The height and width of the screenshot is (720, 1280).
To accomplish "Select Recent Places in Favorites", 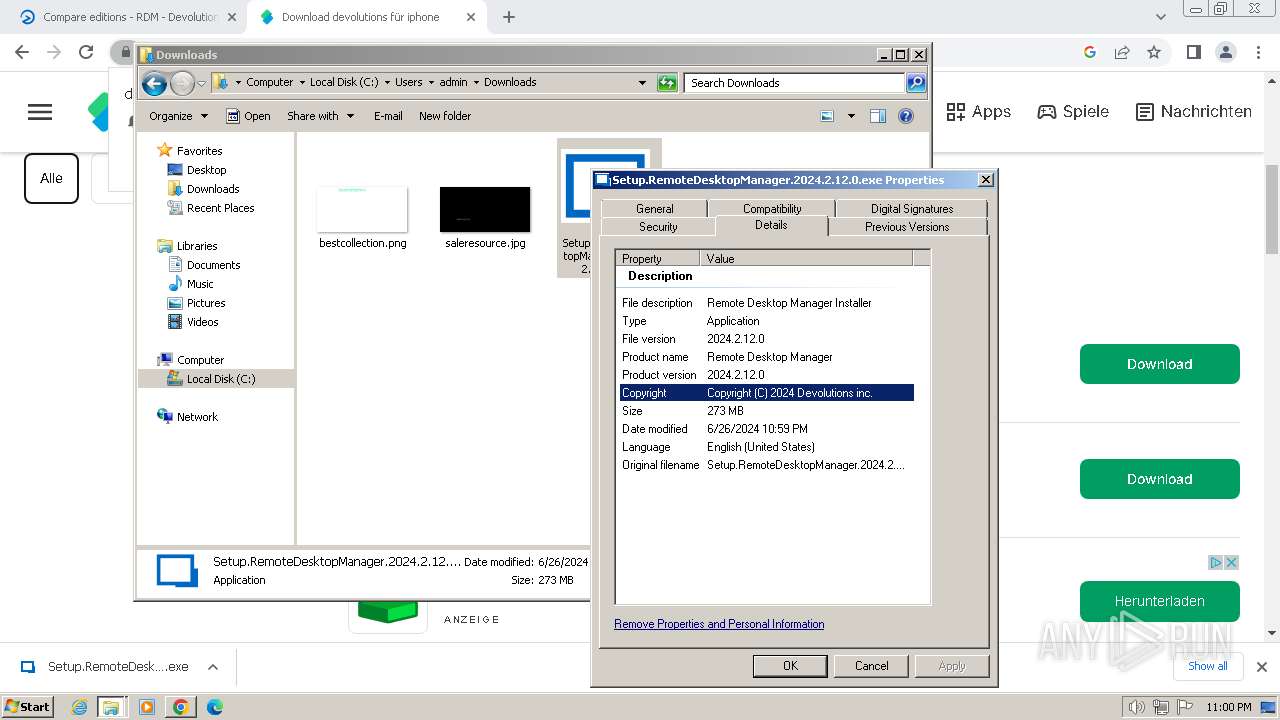I will 220,208.
